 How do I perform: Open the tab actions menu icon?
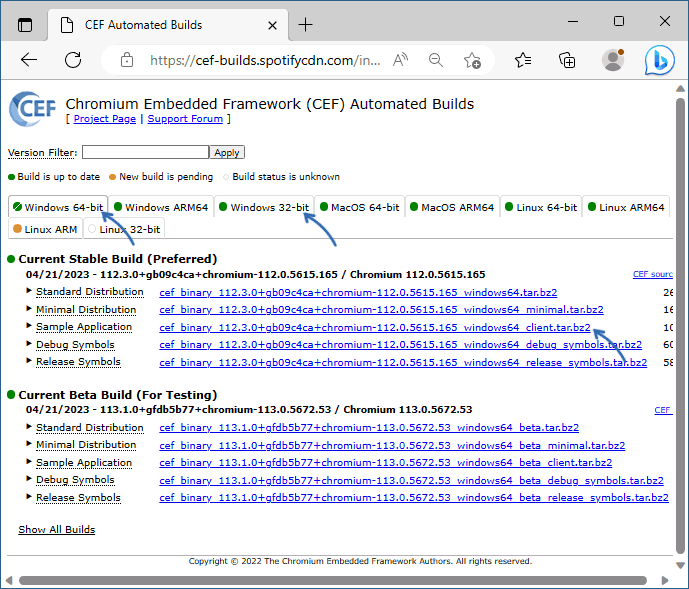coord(25,25)
